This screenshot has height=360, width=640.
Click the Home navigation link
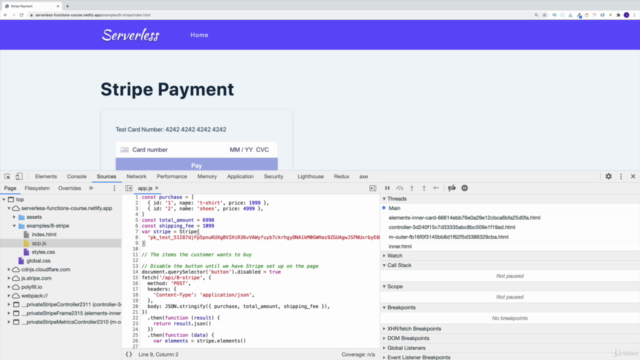tap(199, 35)
